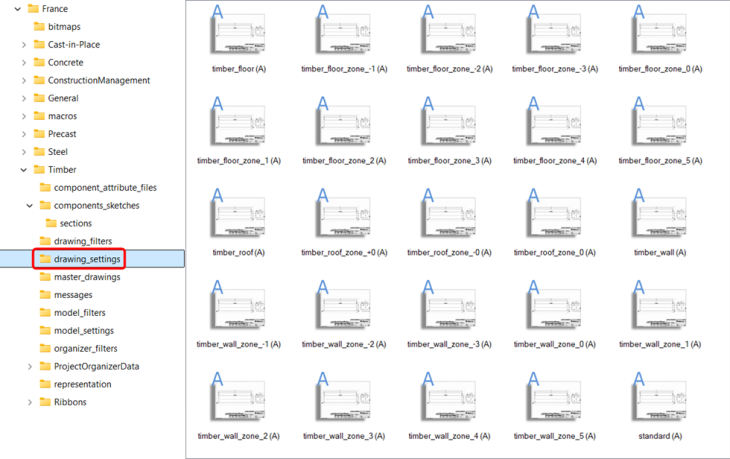Expand the Cast-in-Place folder chevron
This screenshot has height=459, width=730.
coord(24,45)
